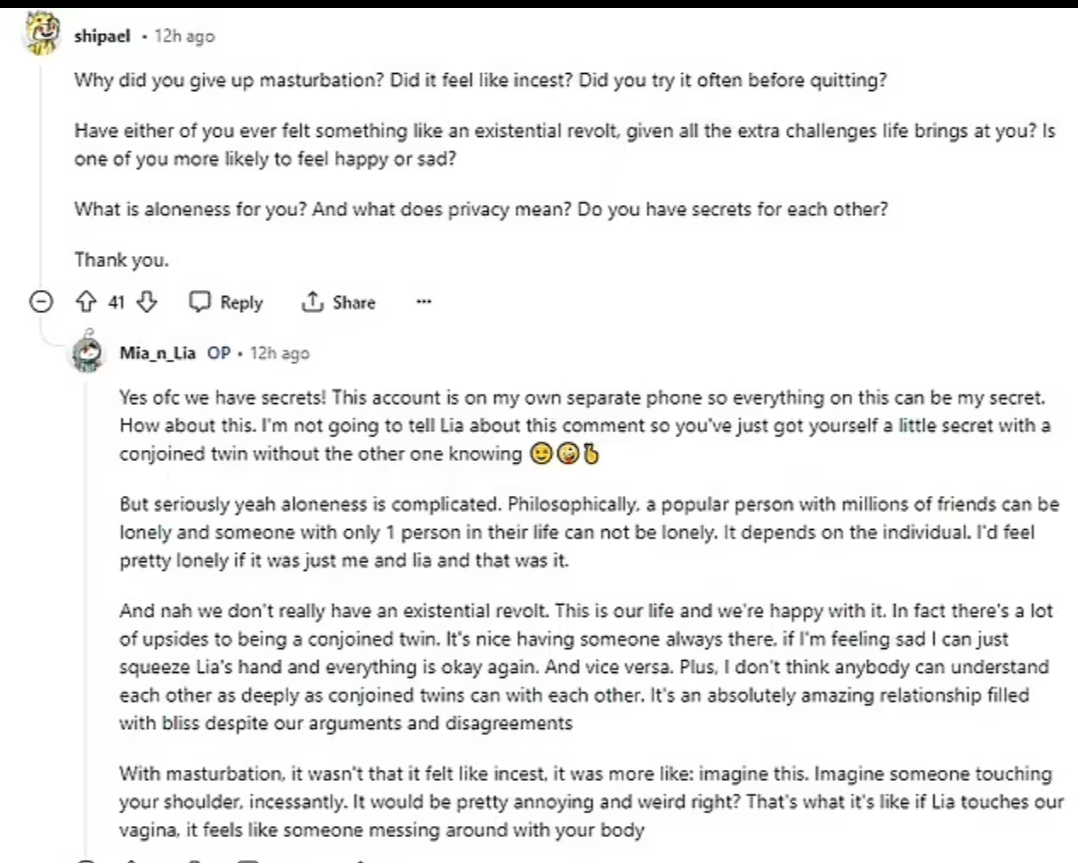Click the OP badge beside Mia_n_Lia
Image resolution: width=1078 pixels, height=863 pixels.
pyautogui.click(x=219, y=353)
